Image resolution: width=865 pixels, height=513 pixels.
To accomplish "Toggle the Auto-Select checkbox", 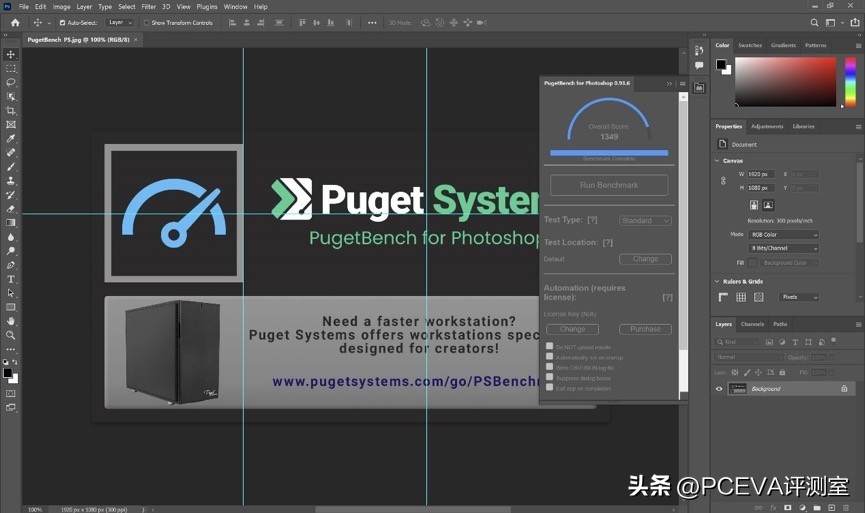I will coord(63,22).
